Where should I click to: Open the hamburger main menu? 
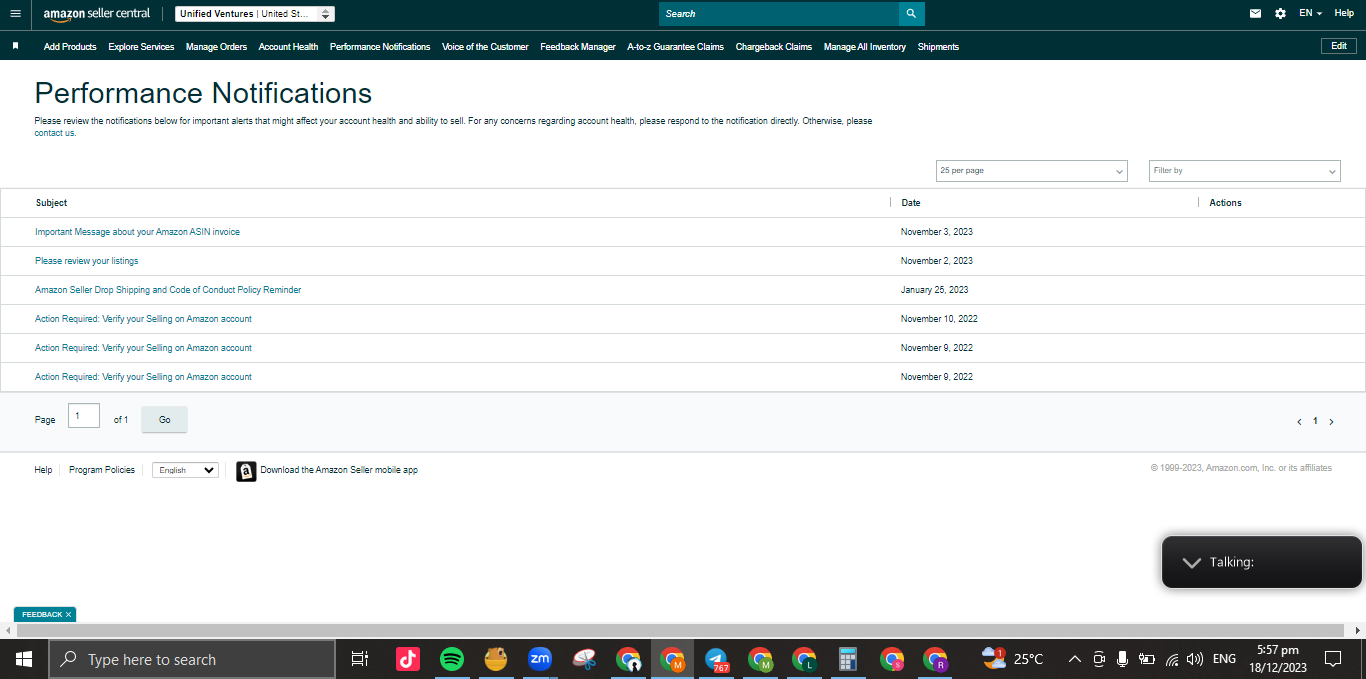click(x=15, y=14)
